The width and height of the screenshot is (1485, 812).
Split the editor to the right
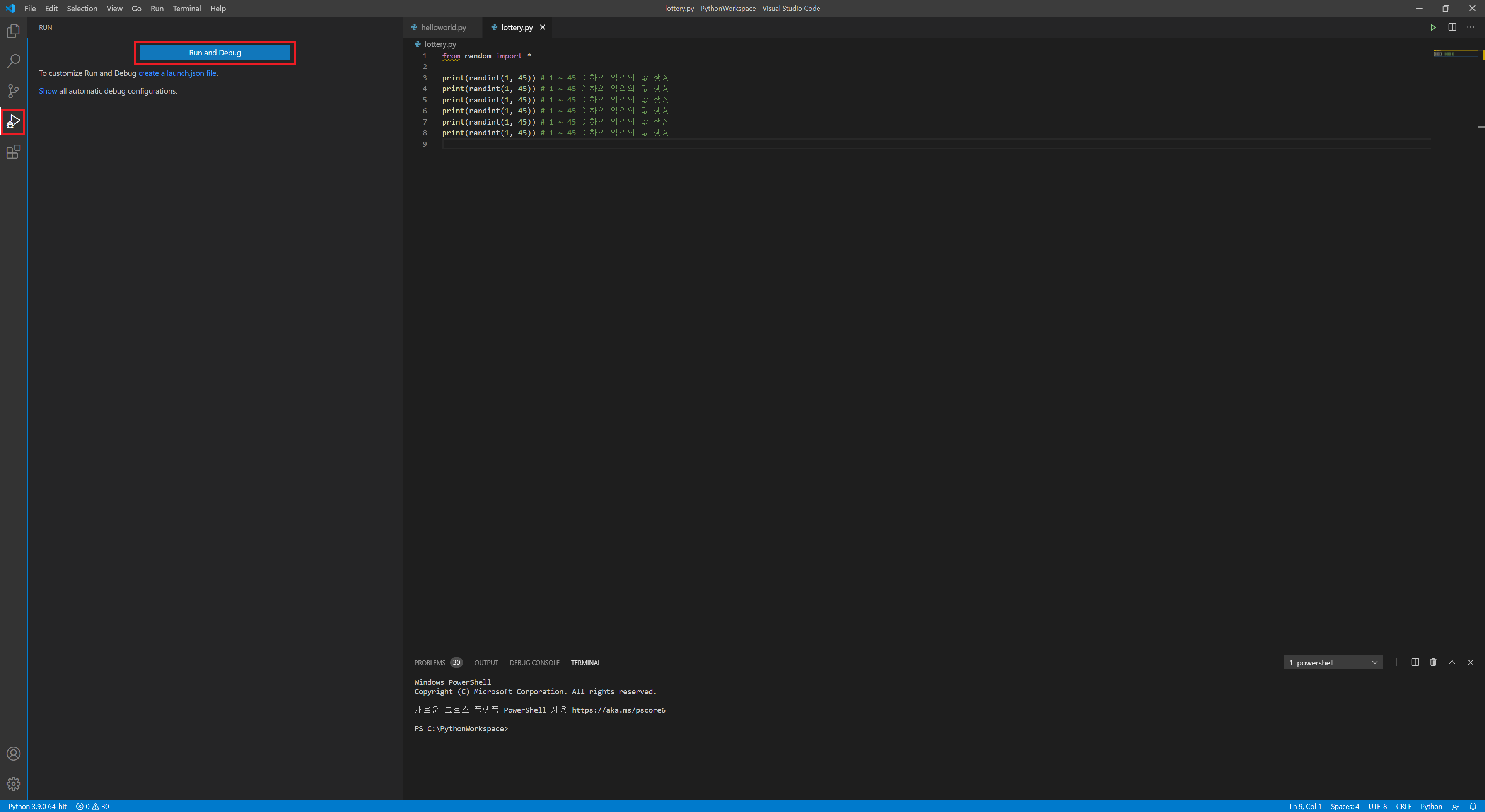(x=1452, y=27)
